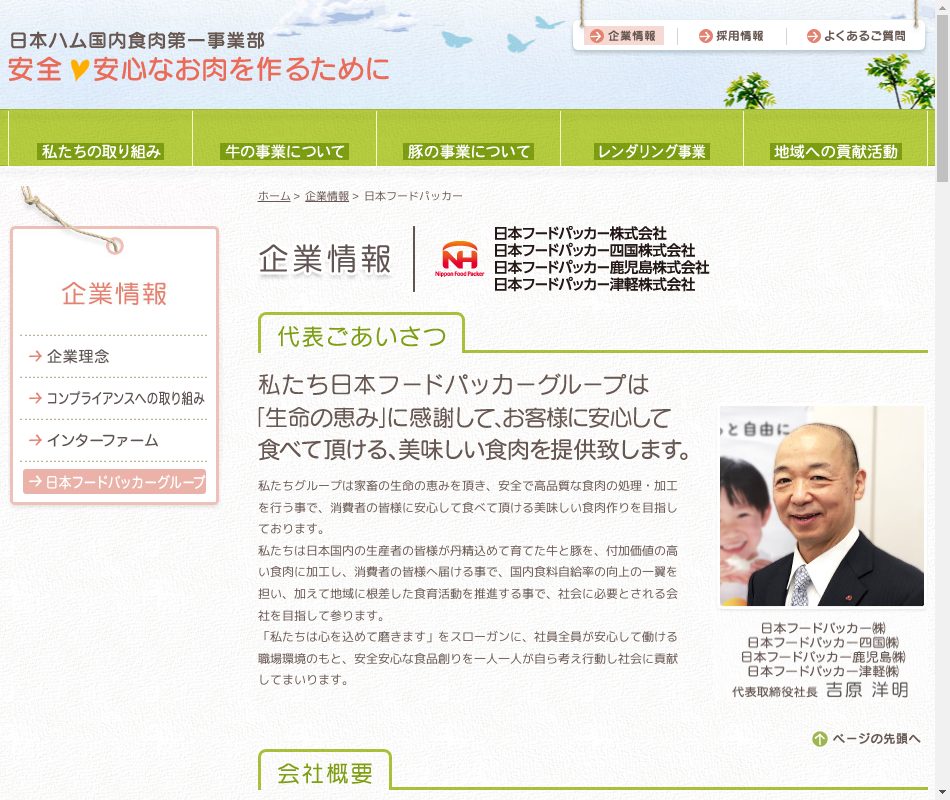This screenshot has height=800, width=950.
Task: Open 日本フードパッカーグループ sidebar link
Action: 115,482
